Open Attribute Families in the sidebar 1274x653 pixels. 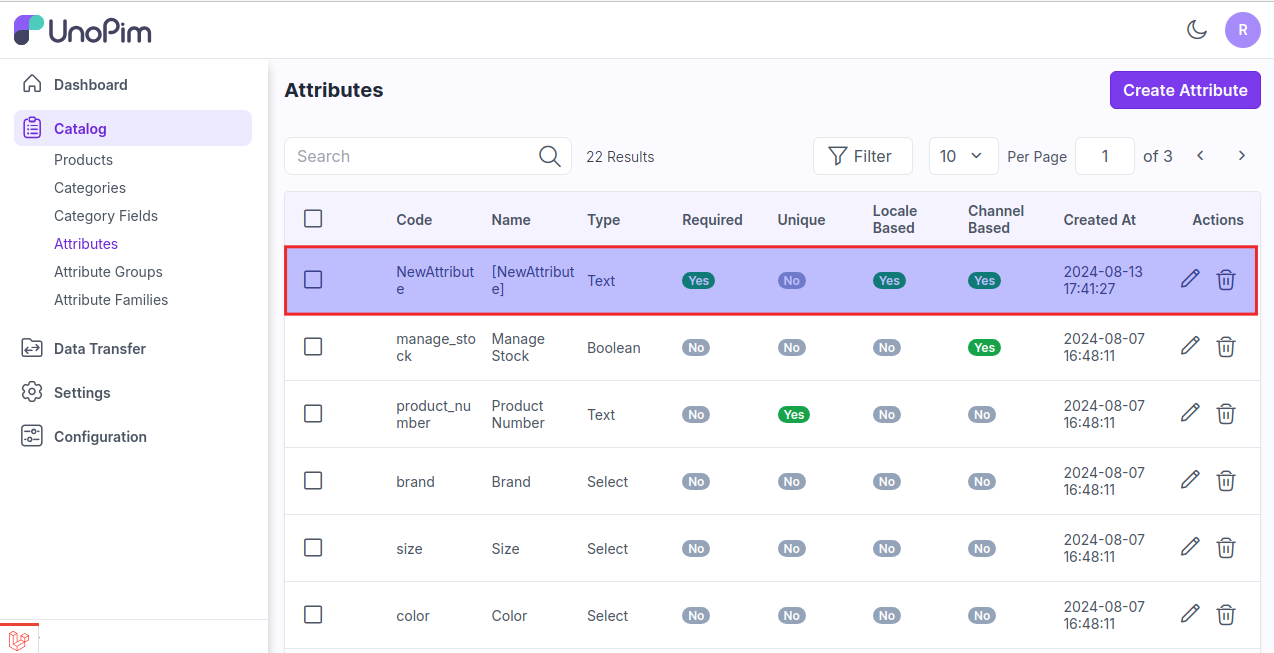point(111,300)
